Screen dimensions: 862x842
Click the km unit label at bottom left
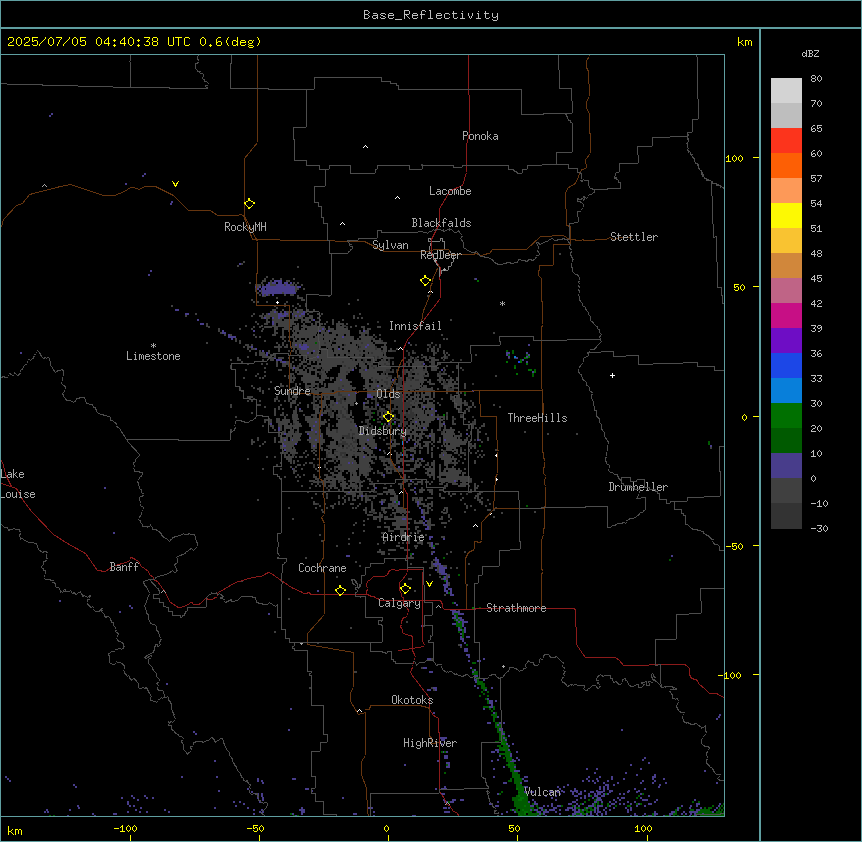(15, 830)
